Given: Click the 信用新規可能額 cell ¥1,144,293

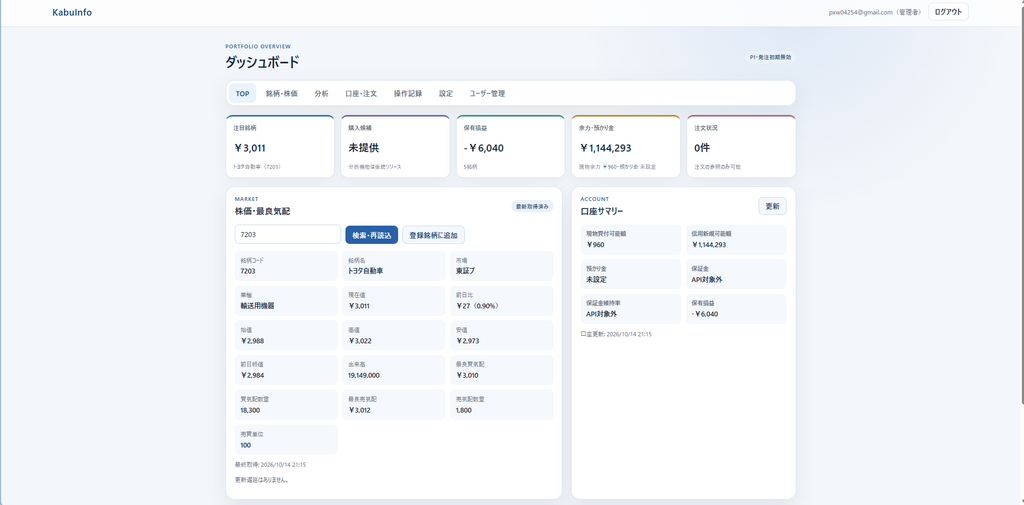Looking at the screenshot, I should pos(736,239).
